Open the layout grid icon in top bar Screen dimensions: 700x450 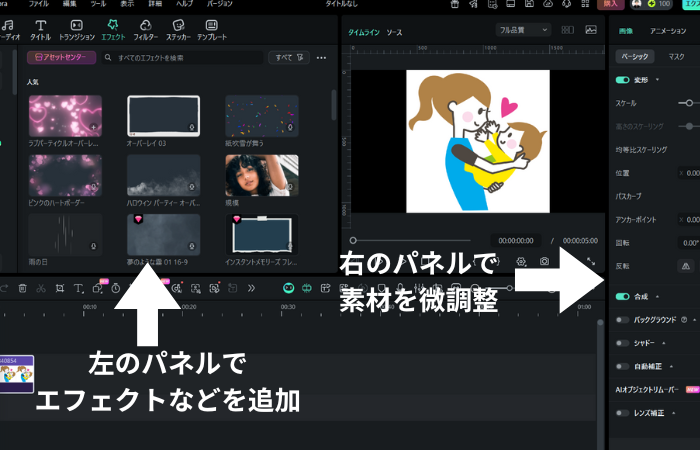[585, 4]
